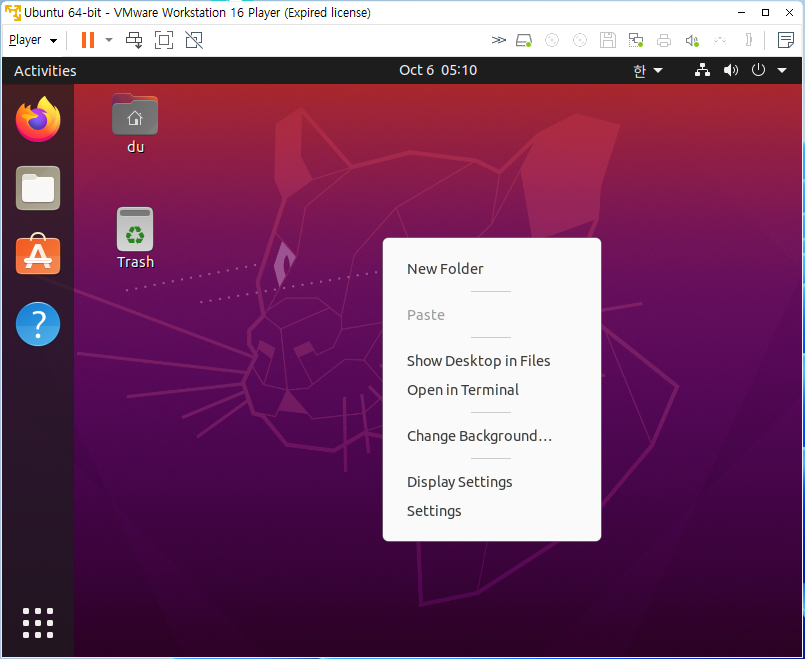Open the VMware message log notes icon
Viewport: 805px width, 659px height.
pyautogui.click(x=785, y=40)
